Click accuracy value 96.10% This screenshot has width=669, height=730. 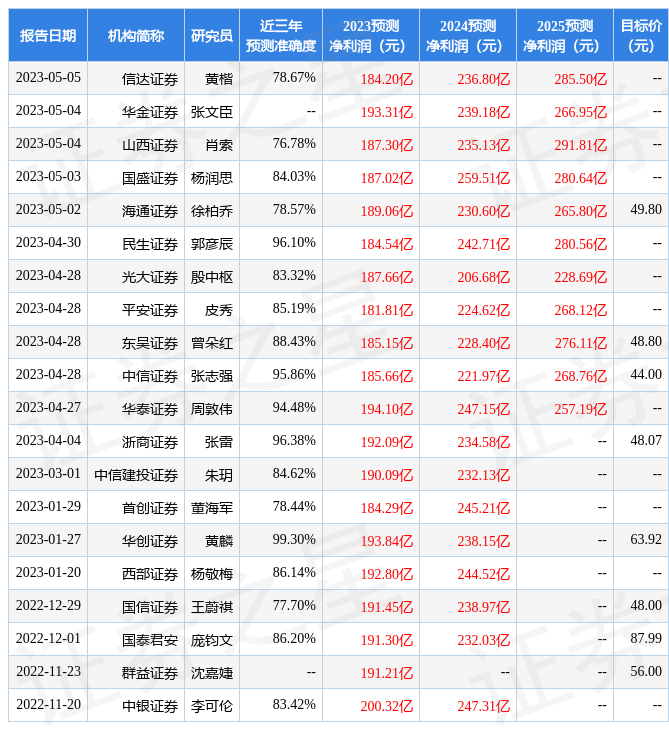click(x=294, y=243)
